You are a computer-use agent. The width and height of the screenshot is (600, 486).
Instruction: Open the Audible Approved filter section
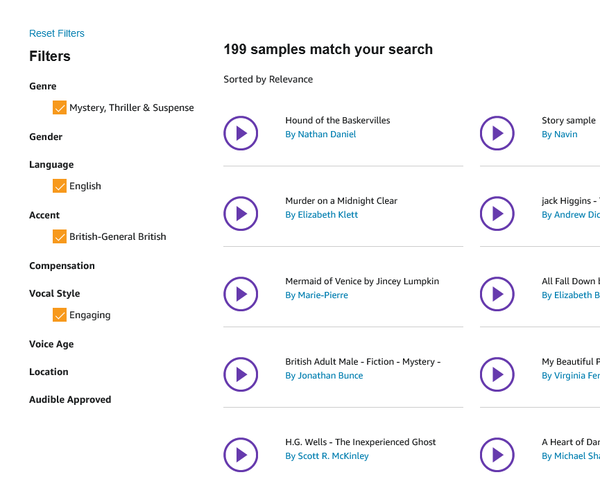(70, 400)
